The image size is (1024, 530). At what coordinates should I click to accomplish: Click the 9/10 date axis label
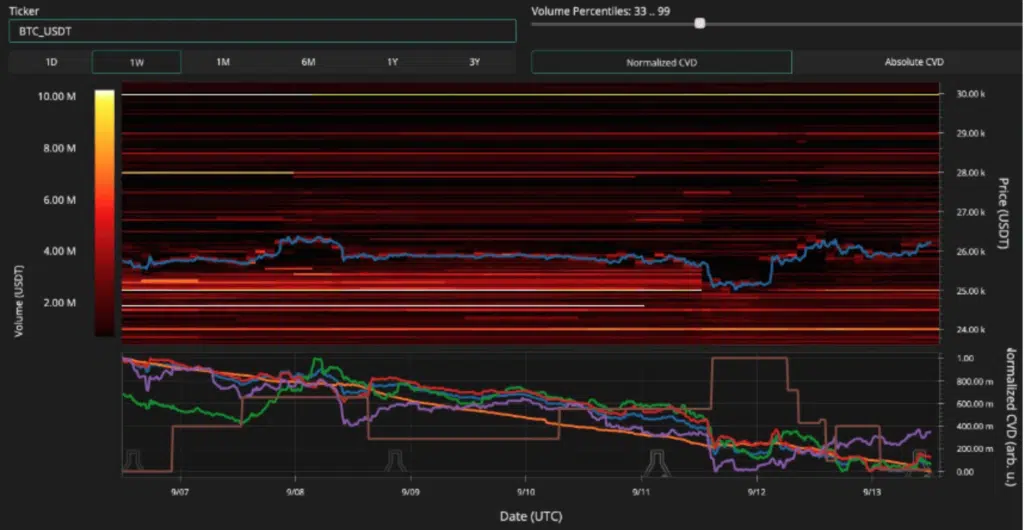pos(526,491)
